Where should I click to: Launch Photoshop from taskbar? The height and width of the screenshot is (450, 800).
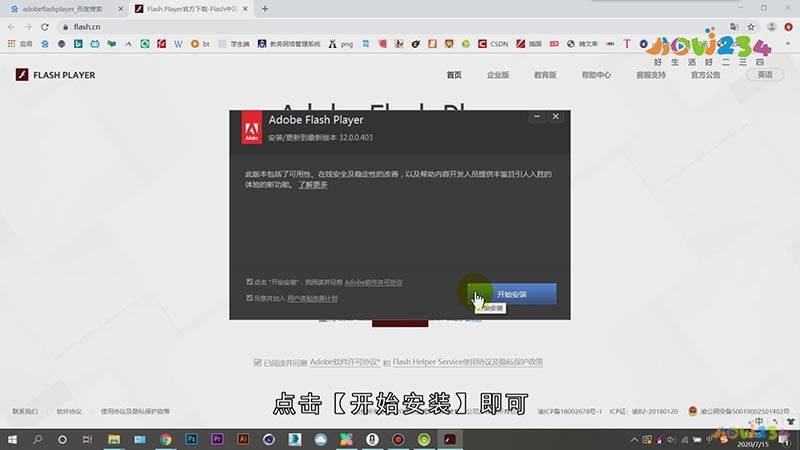point(191,439)
